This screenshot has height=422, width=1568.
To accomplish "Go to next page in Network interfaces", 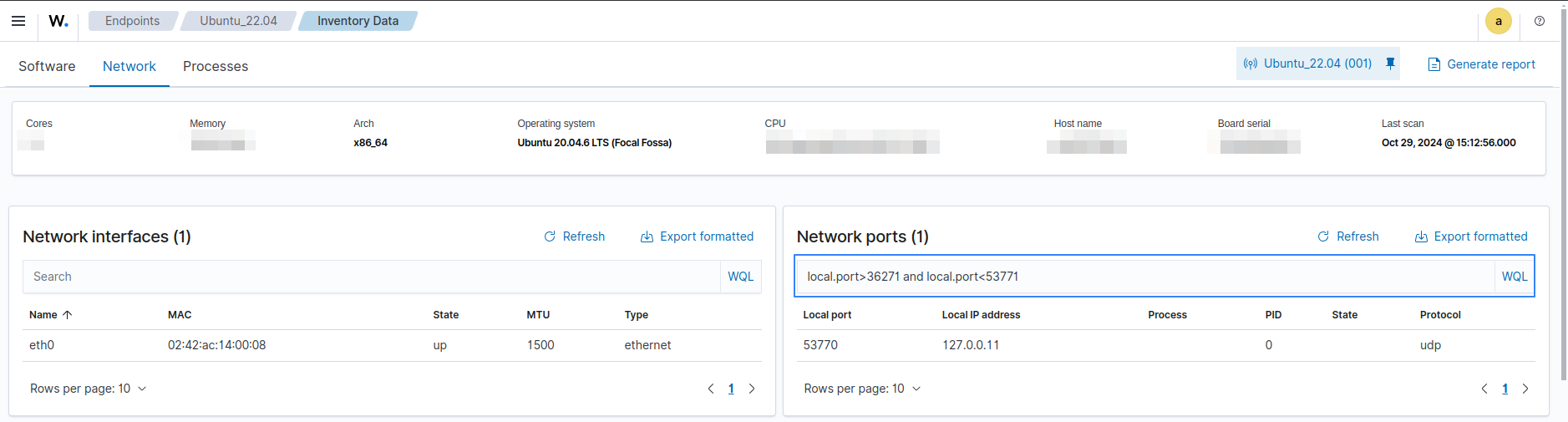I will [x=752, y=389].
